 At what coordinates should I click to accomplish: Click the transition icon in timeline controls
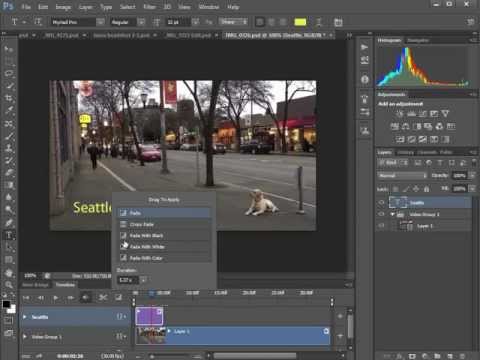tap(118, 297)
